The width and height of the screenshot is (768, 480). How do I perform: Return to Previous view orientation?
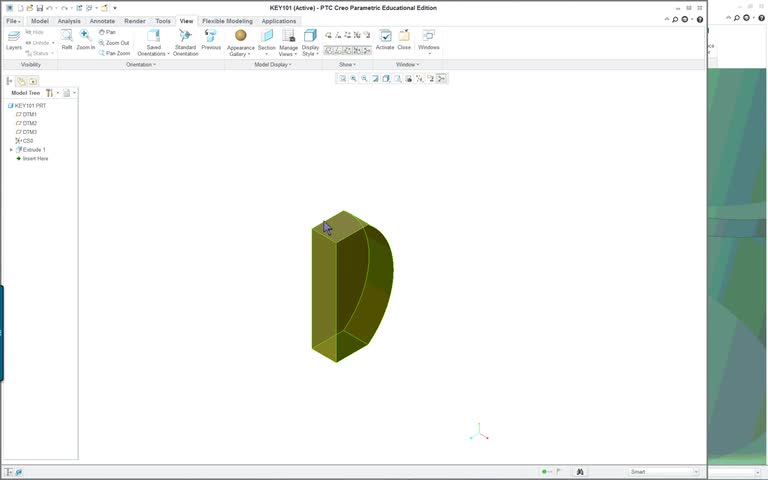[x=211, y=40]
